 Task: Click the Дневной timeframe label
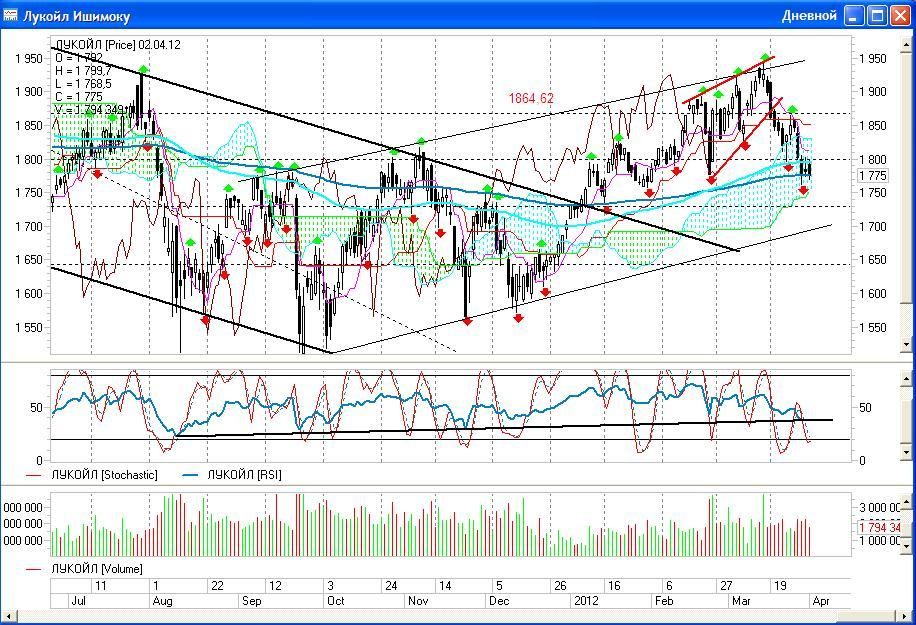click(809, 16)
